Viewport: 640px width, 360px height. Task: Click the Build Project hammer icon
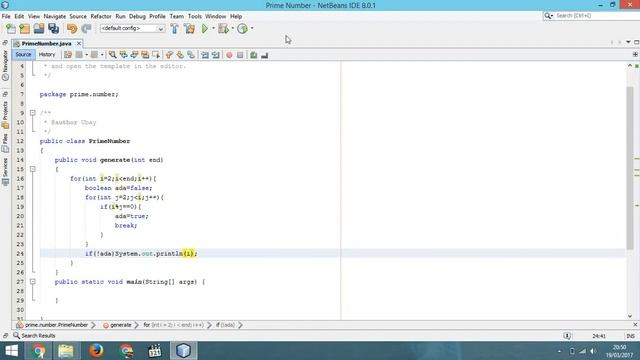tap(174, 29)
